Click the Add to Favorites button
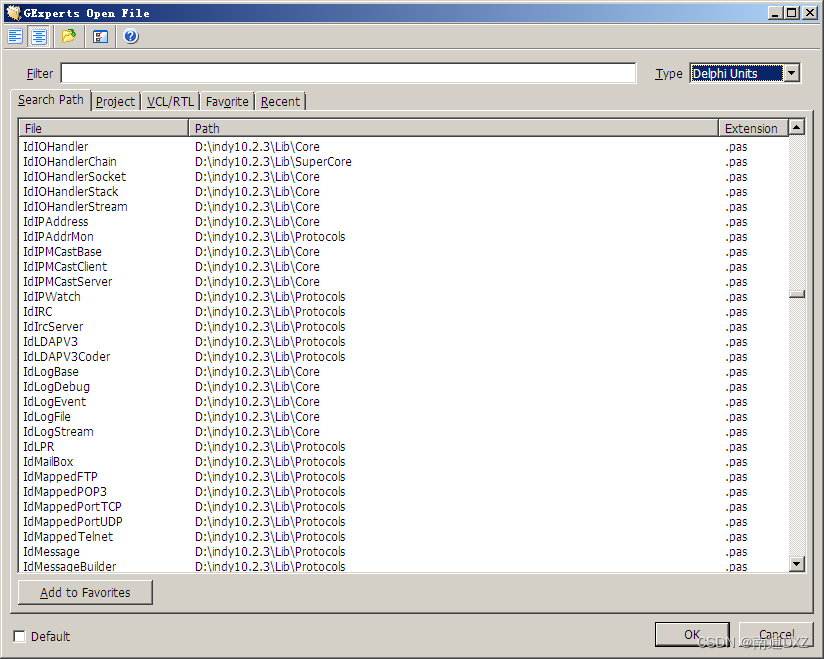This screenshot has height=659, width=824. [85, 592]
